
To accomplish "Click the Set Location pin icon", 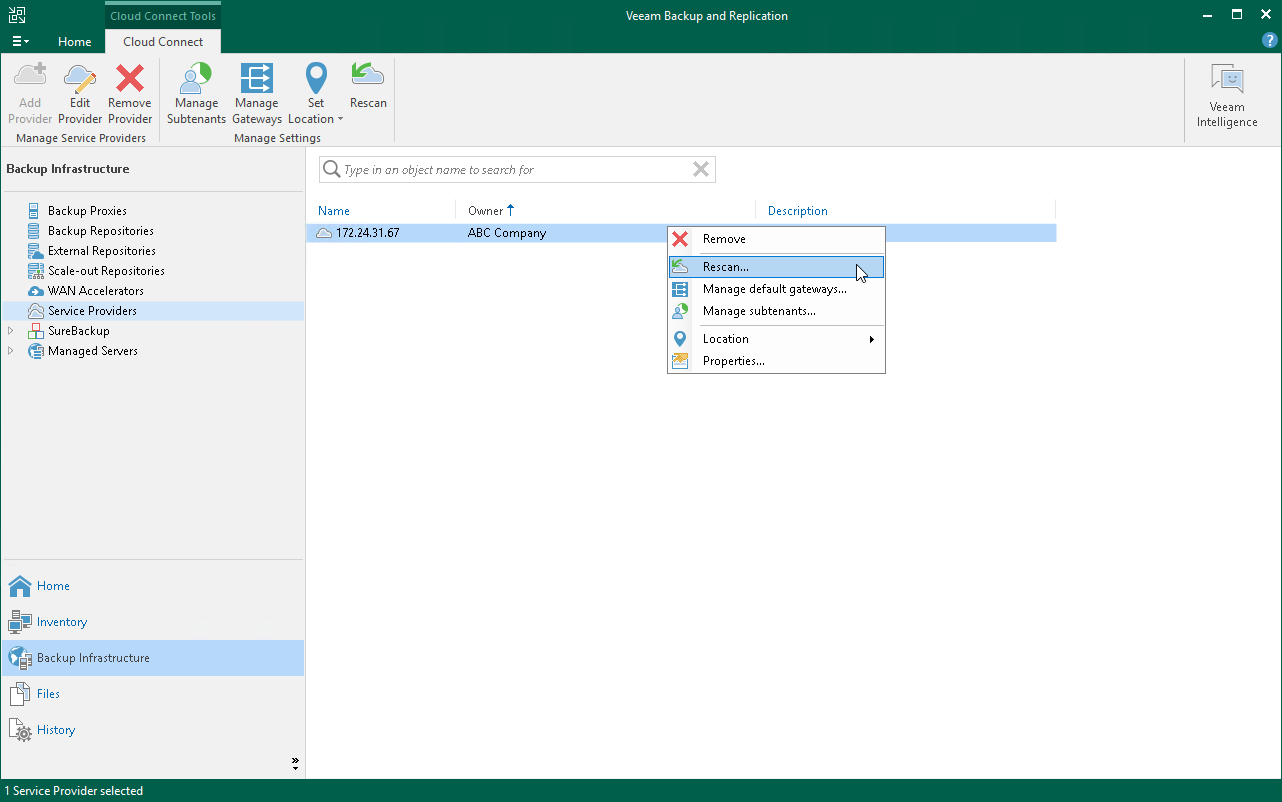I will click(x=316, y=79).
